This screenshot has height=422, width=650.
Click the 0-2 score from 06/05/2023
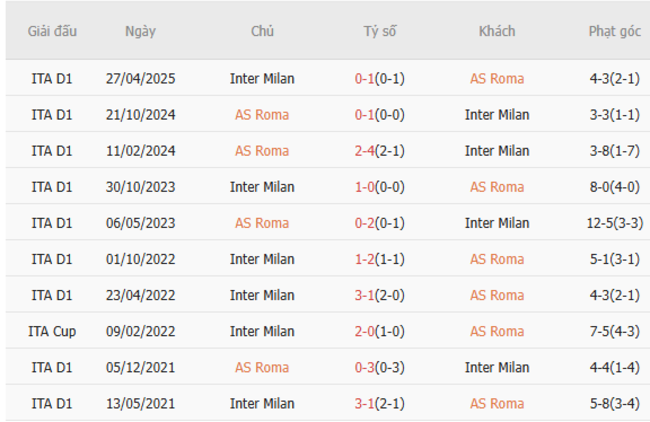coord(365,223)
